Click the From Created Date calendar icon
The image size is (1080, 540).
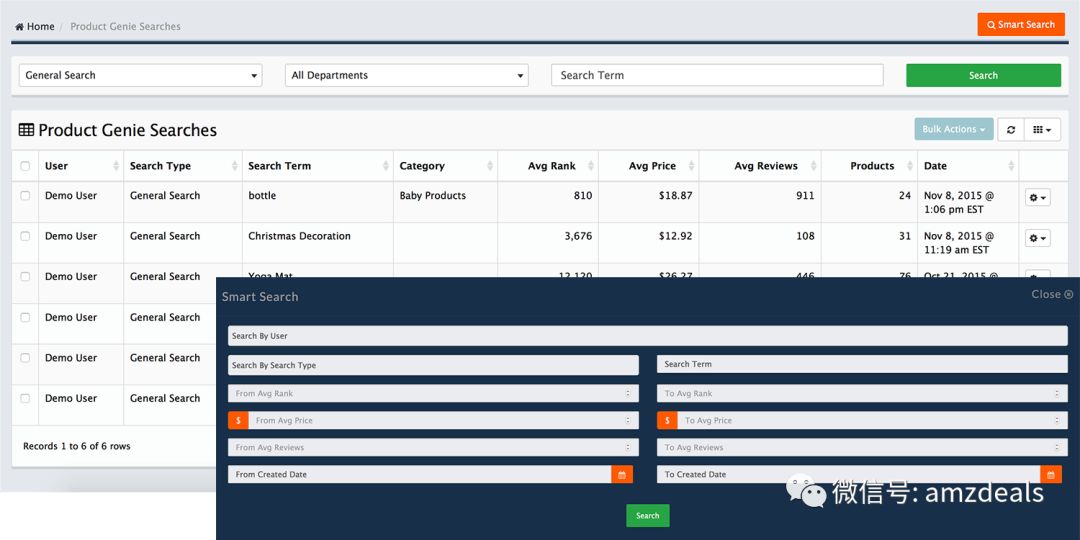click(x=622, y=475)
